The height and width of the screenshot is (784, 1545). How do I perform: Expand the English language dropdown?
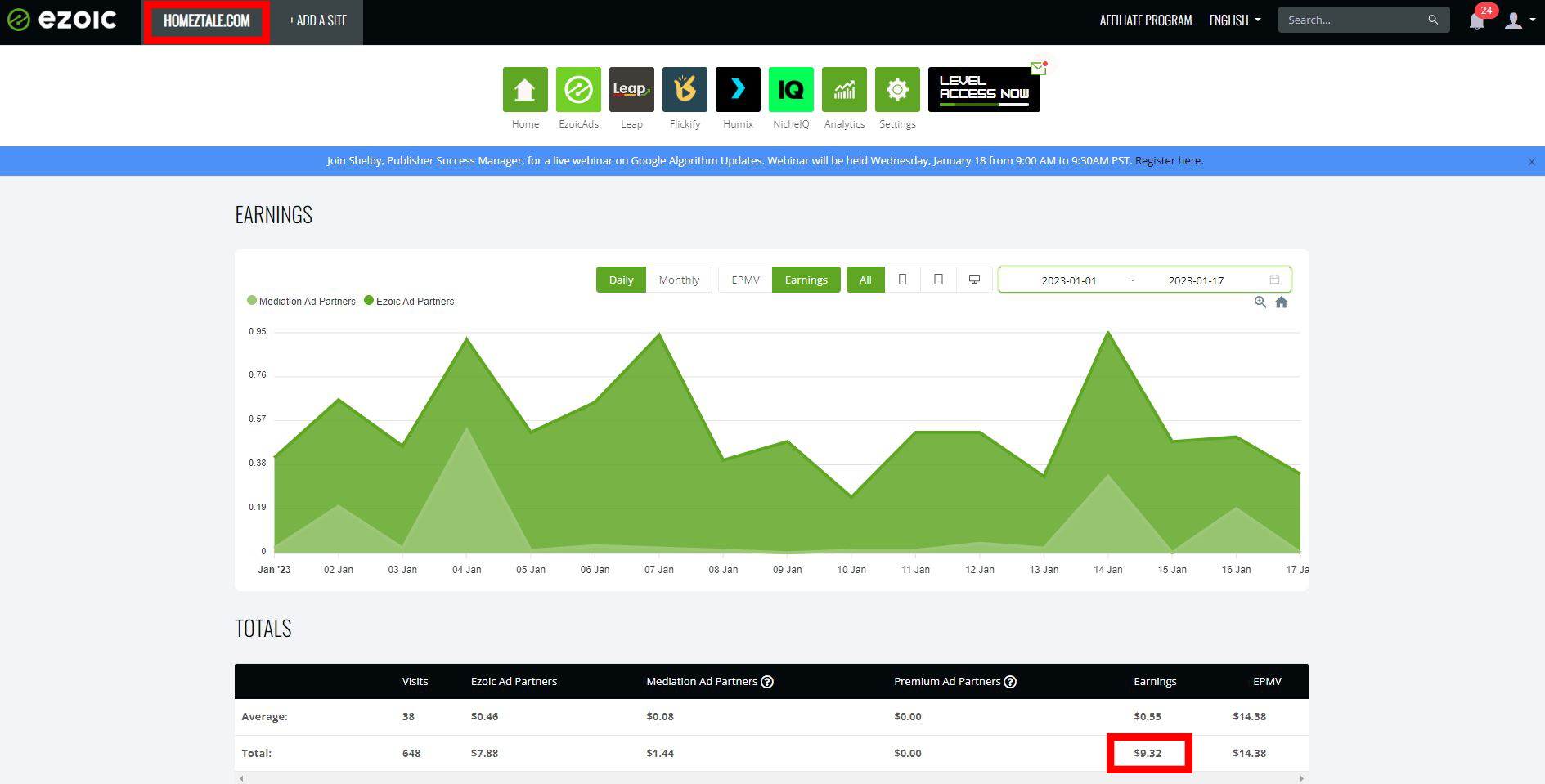coord(1235,20)
